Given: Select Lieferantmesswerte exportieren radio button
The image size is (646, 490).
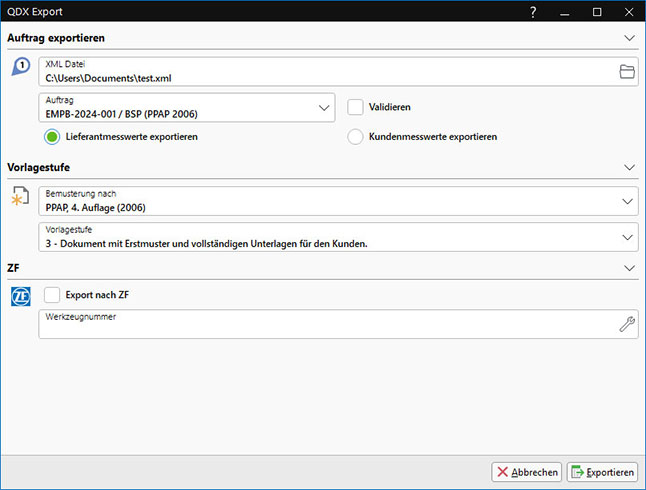Looking at the screenshot, I should click(52, 137).
